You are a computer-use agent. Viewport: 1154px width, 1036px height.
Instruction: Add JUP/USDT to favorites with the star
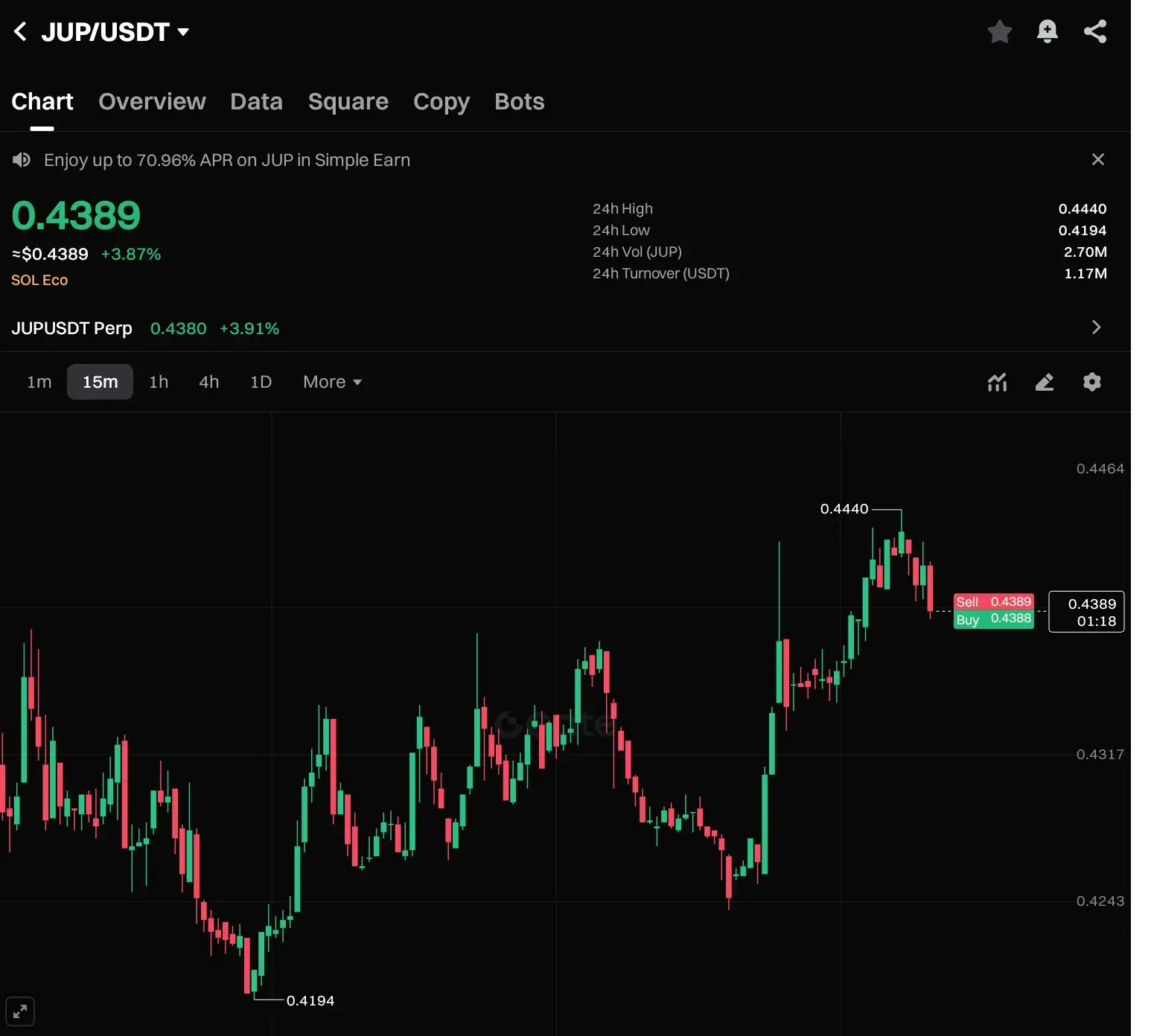999,31
